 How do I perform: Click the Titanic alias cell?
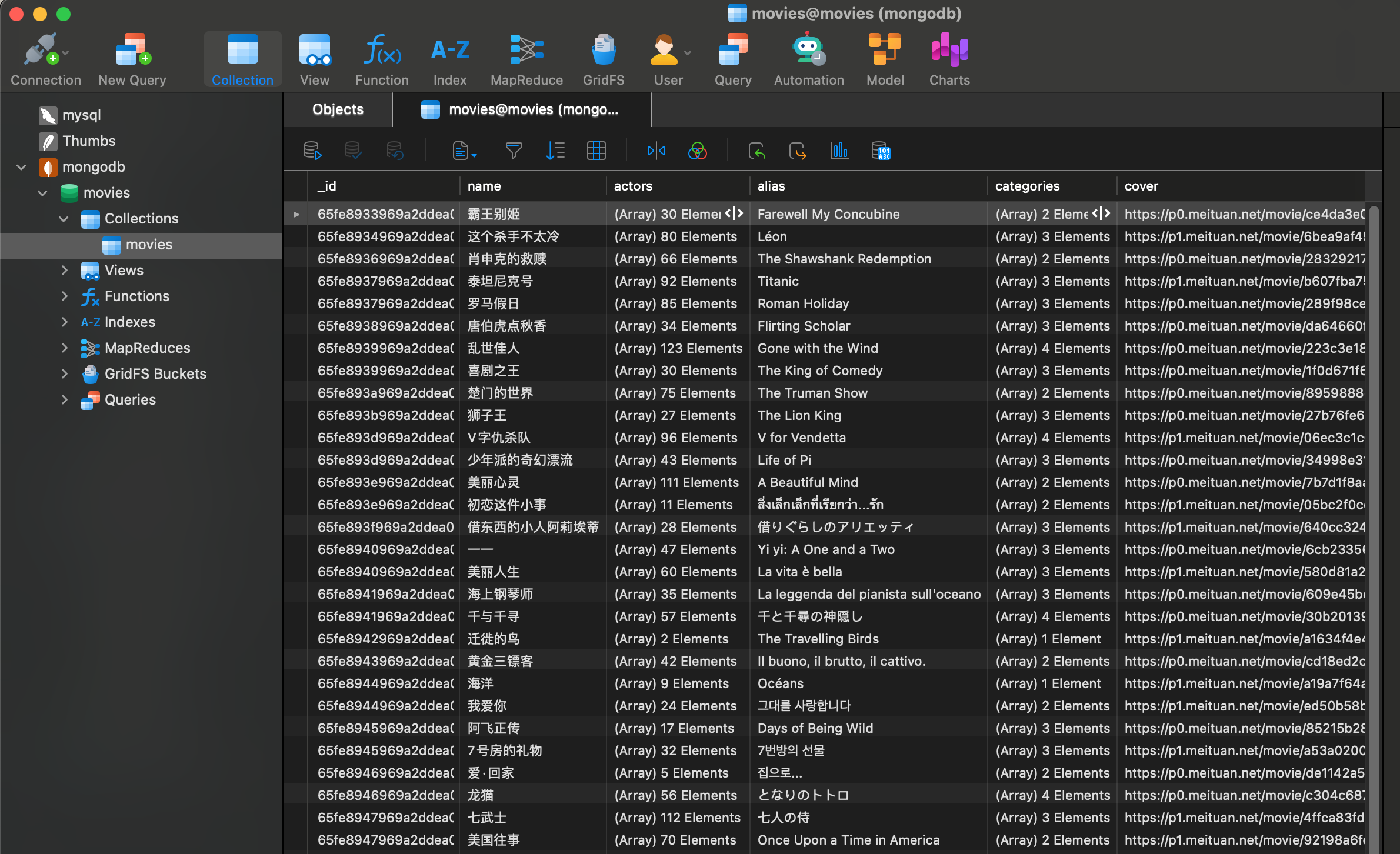tap(868, 281)
